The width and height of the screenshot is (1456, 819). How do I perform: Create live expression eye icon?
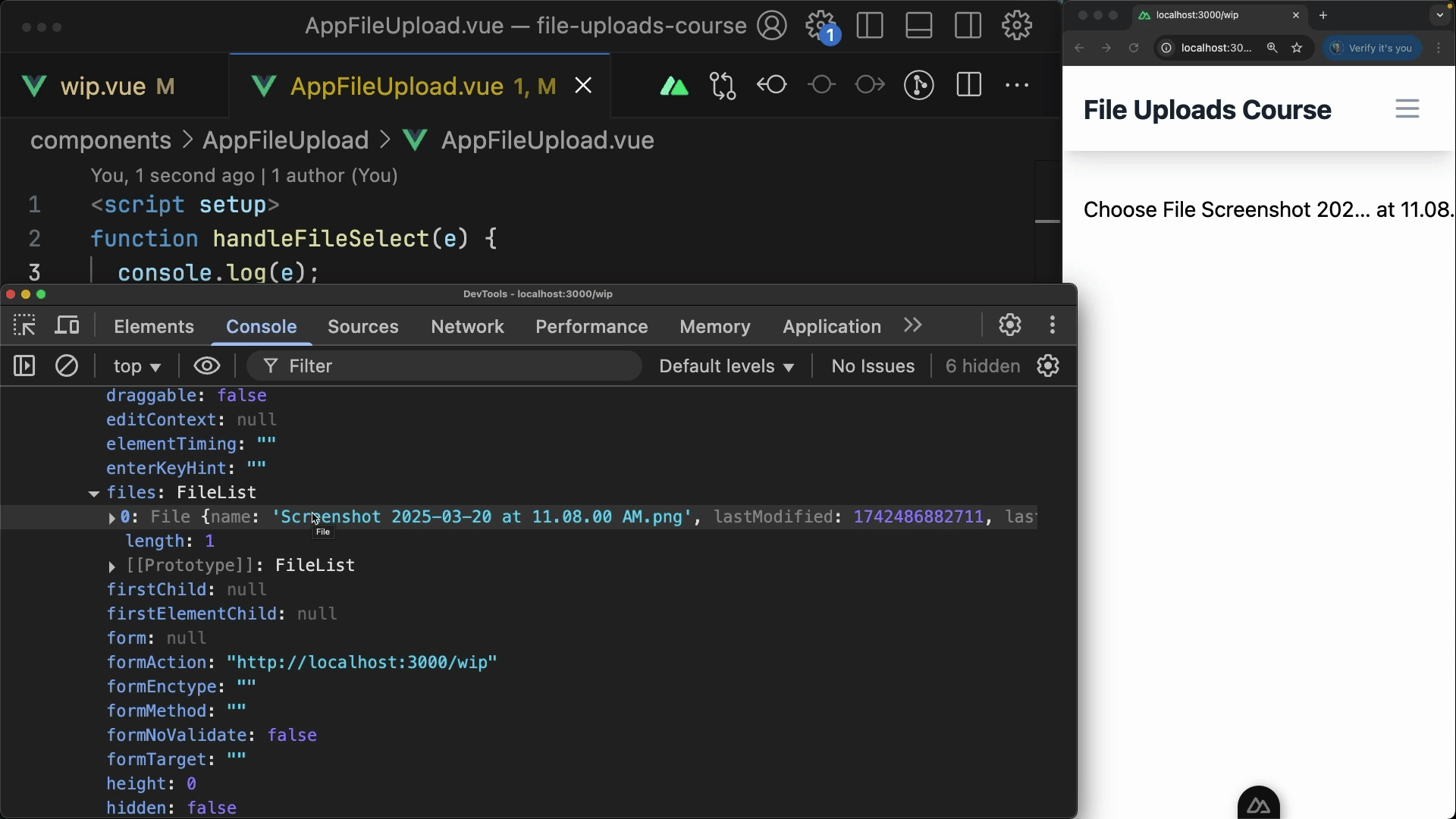click(x=206, y=366)
